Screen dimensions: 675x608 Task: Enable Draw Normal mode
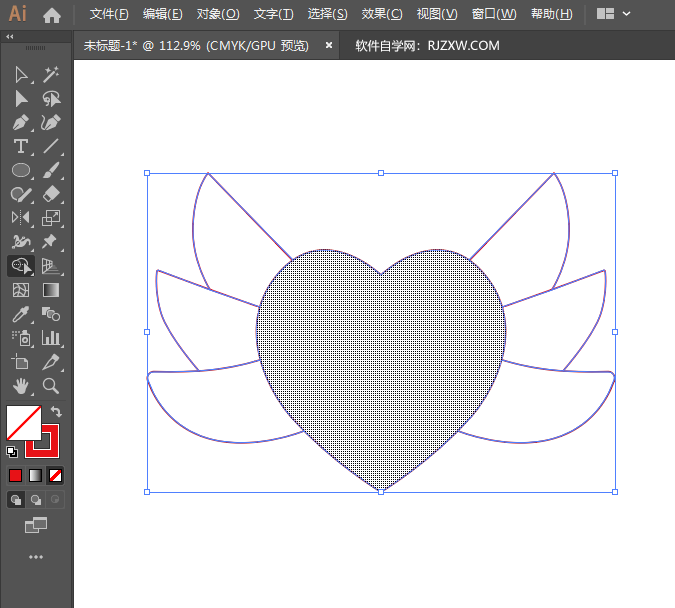click(17, 500)
